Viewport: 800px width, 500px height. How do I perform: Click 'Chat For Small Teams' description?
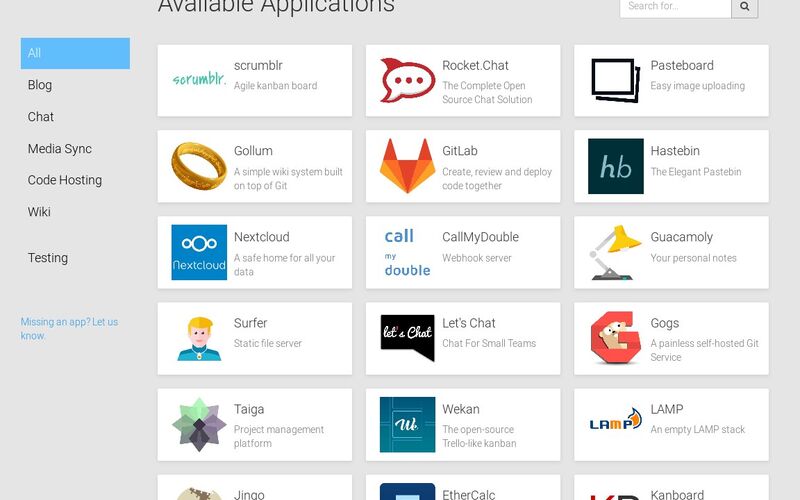pos(489,343)
